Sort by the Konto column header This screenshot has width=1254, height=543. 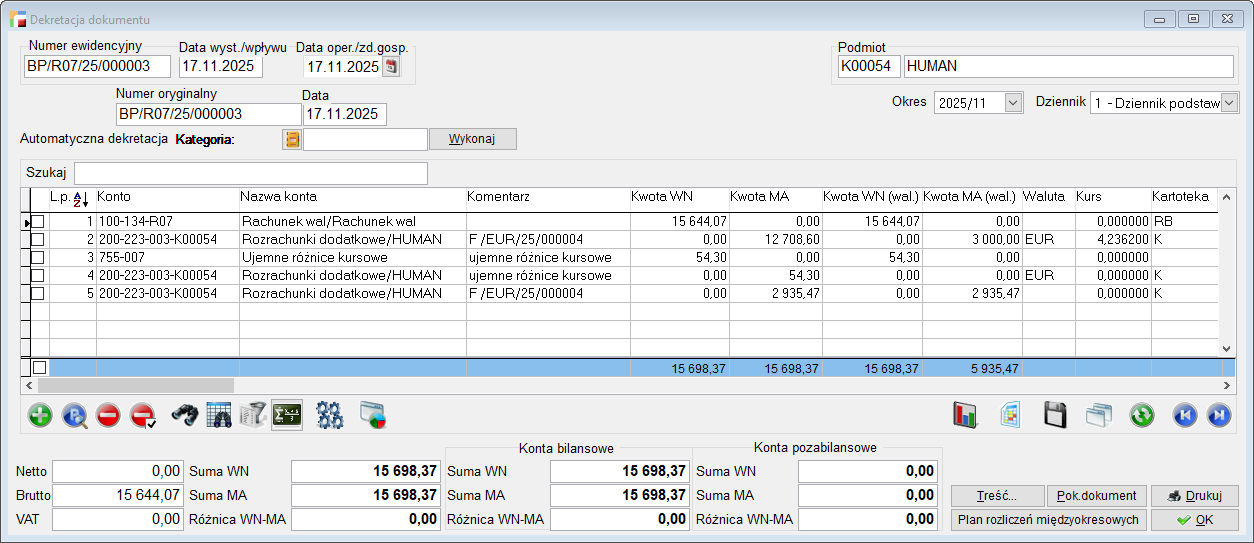pos(114,197)
